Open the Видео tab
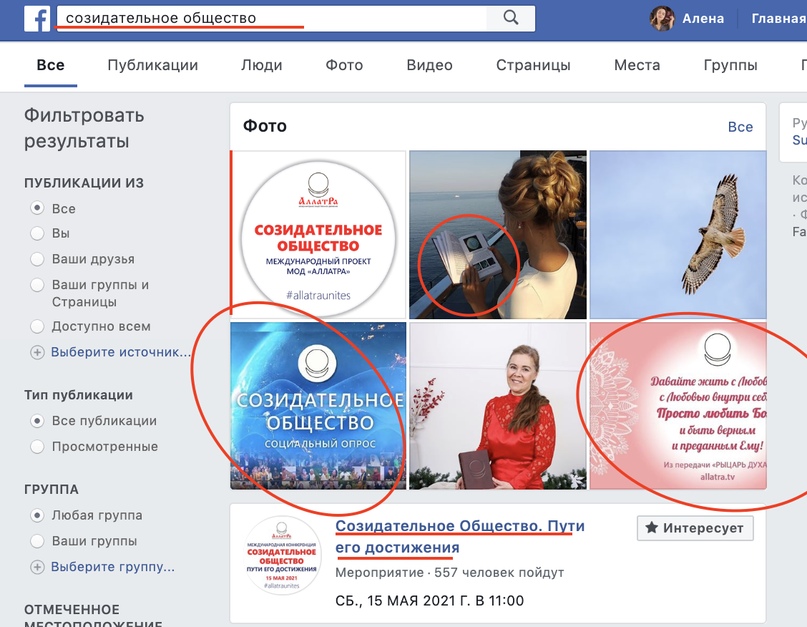This screenshot has width=807, height=627. (430, 65)
